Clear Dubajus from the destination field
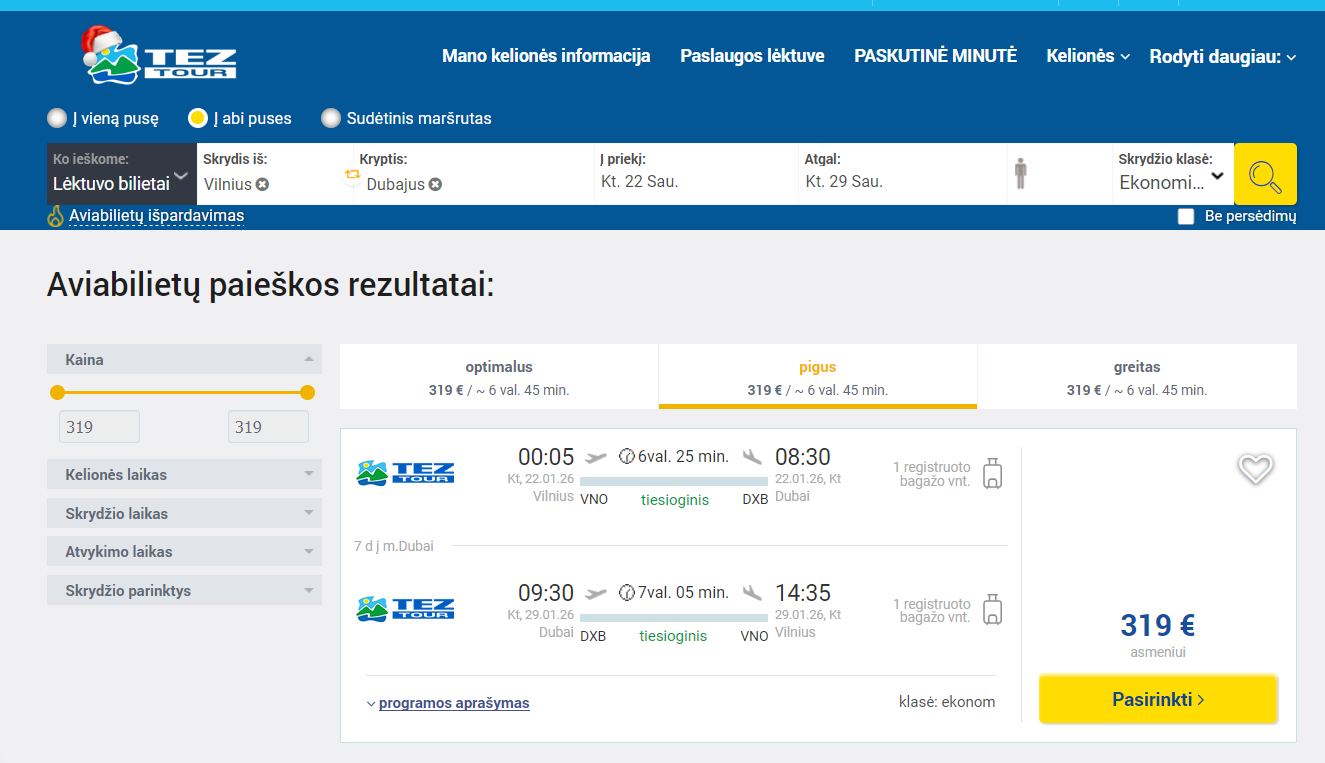 click(436, 184)
